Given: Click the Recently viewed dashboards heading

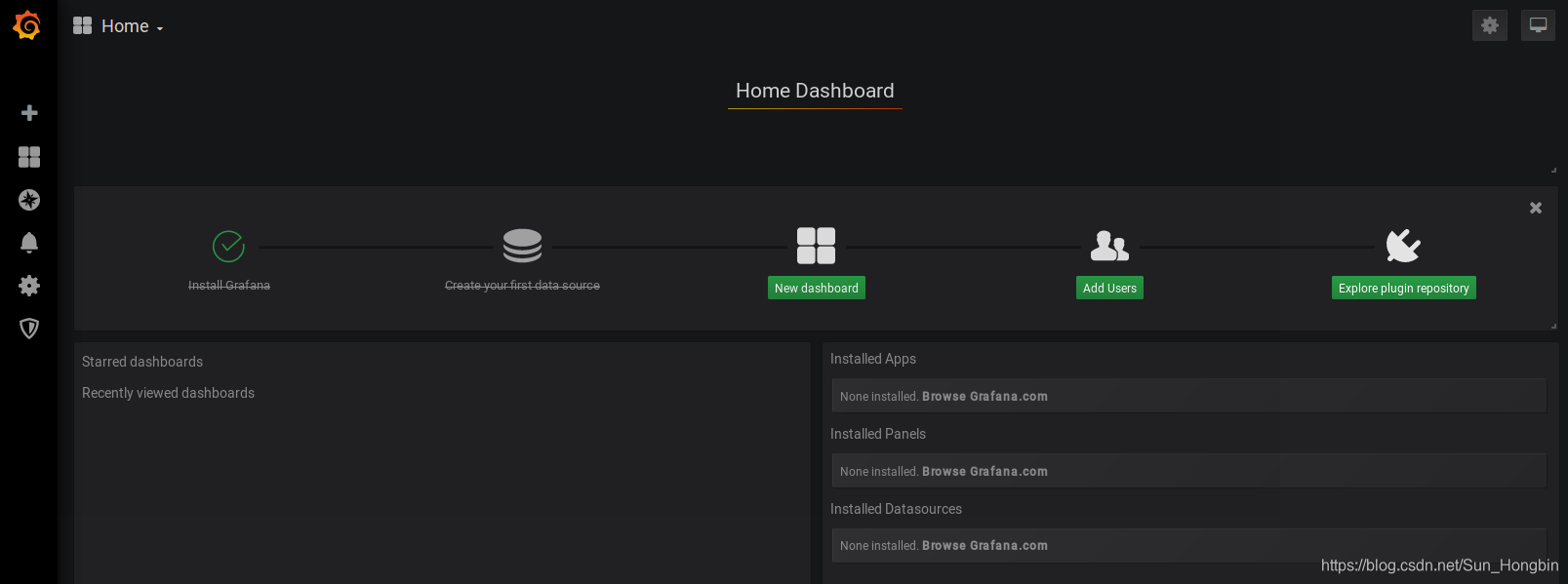Looking at the screenshot, I should pos(168,393).
